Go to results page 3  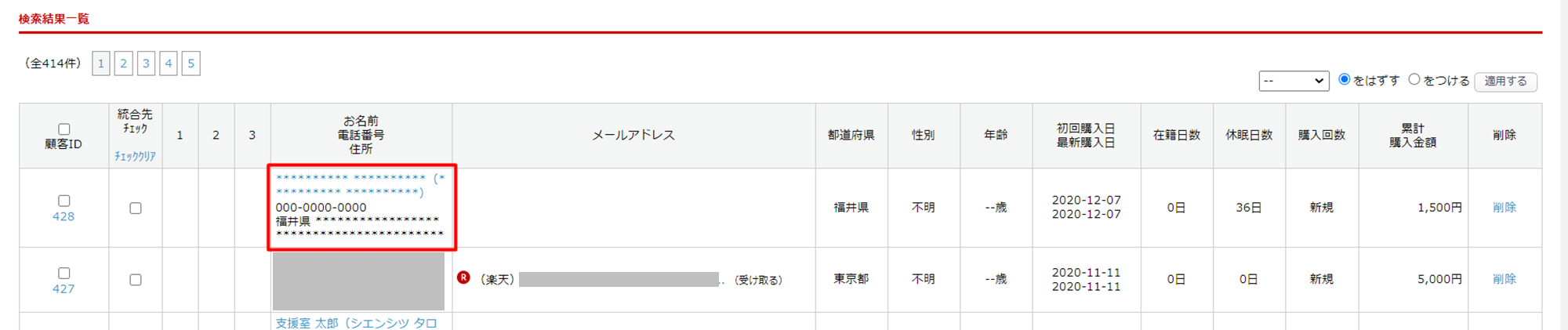pos(146,63)
